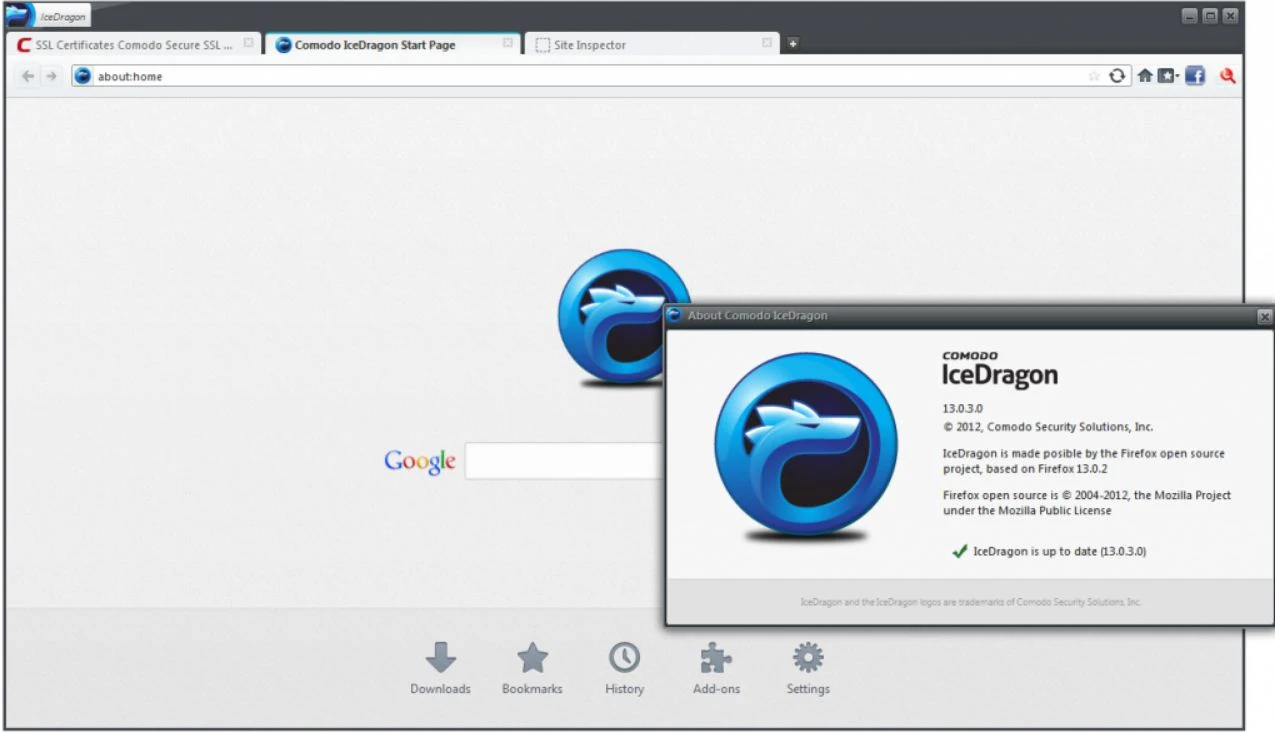Bookmark this page with the star icon
The image size is (1275, 734).
1094,76
